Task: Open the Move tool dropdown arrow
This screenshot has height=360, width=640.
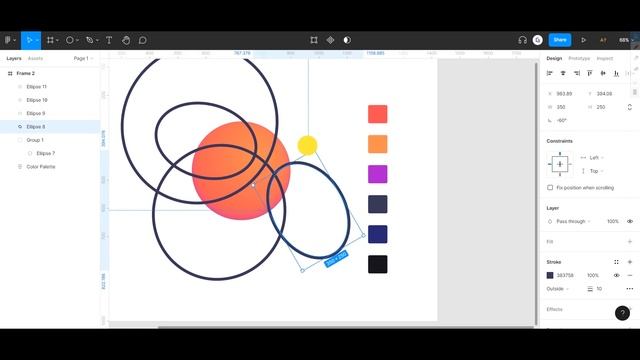Action: (x=37, y=40)
